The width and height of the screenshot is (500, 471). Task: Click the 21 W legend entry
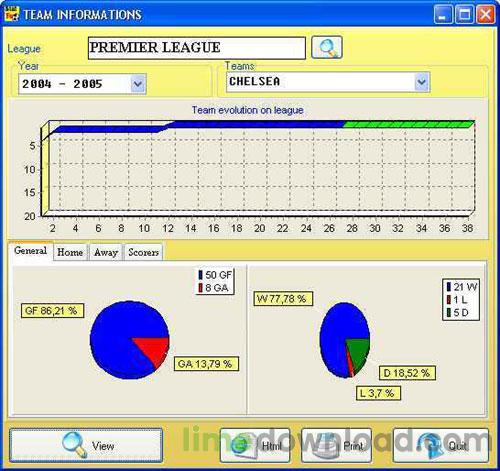coord(461,287)
